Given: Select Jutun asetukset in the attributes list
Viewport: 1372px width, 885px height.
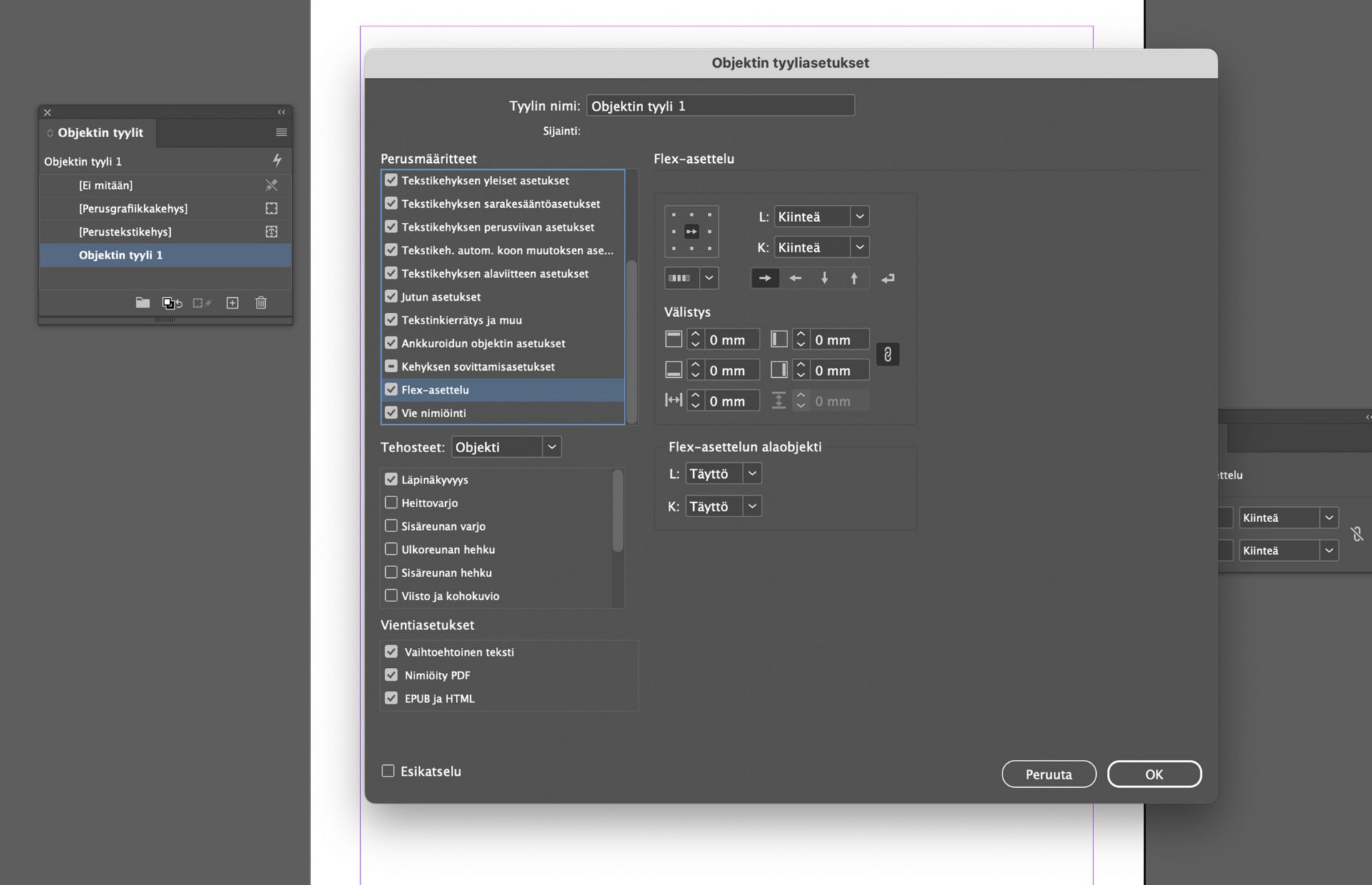Looking at the screenshot, I should [x=440, y=296].
